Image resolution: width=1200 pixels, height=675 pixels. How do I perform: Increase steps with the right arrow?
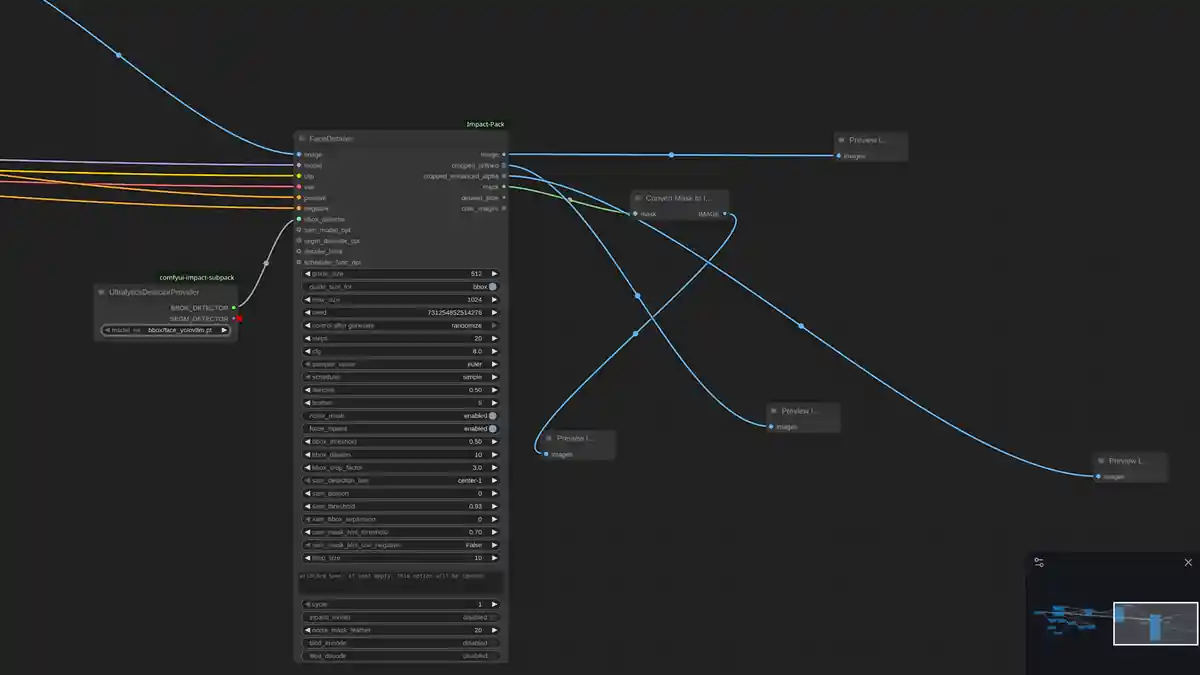(493, 339)
